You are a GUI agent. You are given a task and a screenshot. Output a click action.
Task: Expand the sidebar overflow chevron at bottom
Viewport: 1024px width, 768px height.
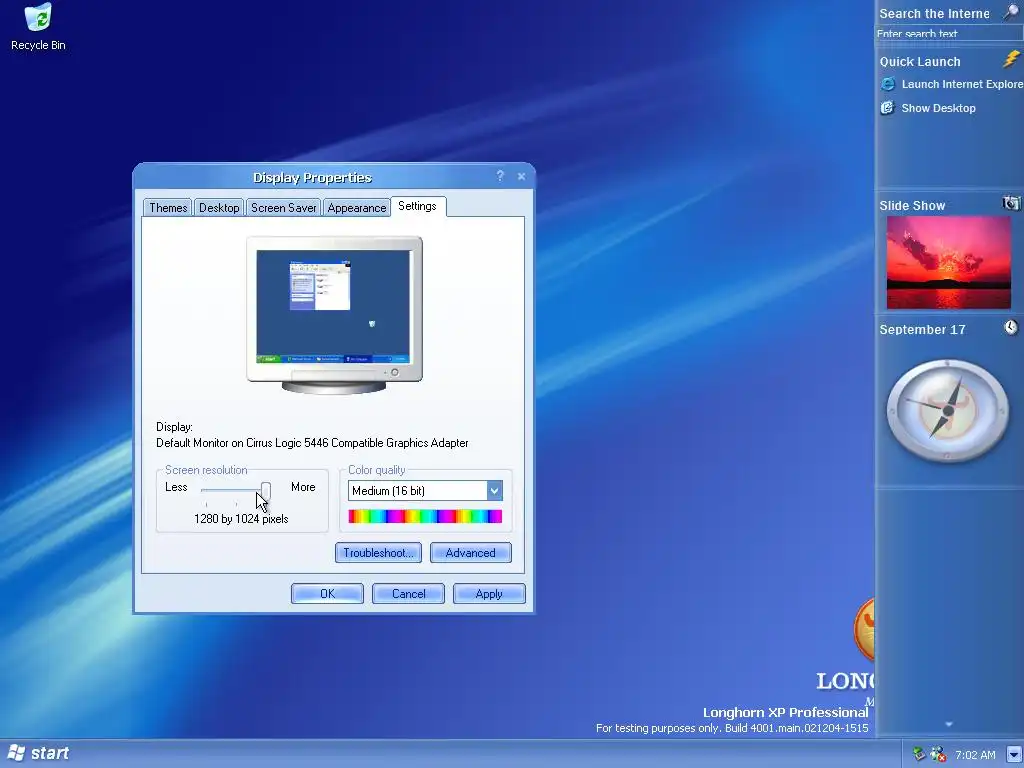click(949, 724)
